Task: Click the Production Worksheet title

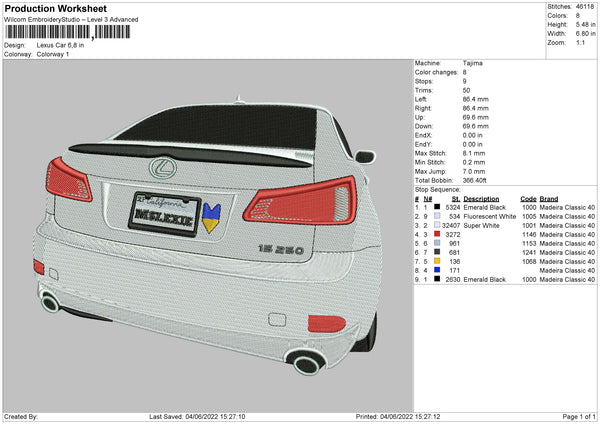Action: (x=55, y=8)
